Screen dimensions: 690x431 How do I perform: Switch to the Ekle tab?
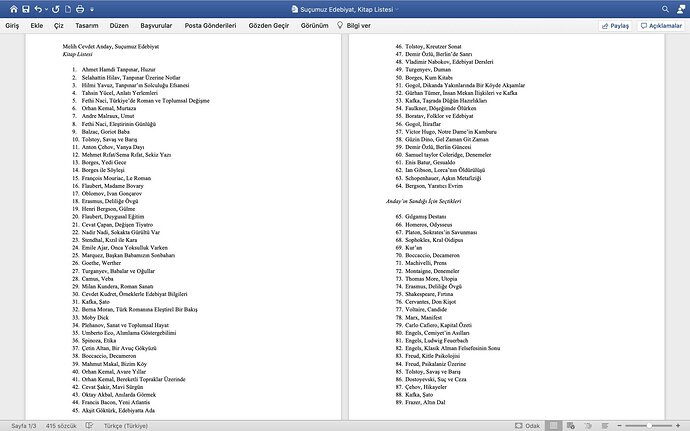click(x=37, y=26)
